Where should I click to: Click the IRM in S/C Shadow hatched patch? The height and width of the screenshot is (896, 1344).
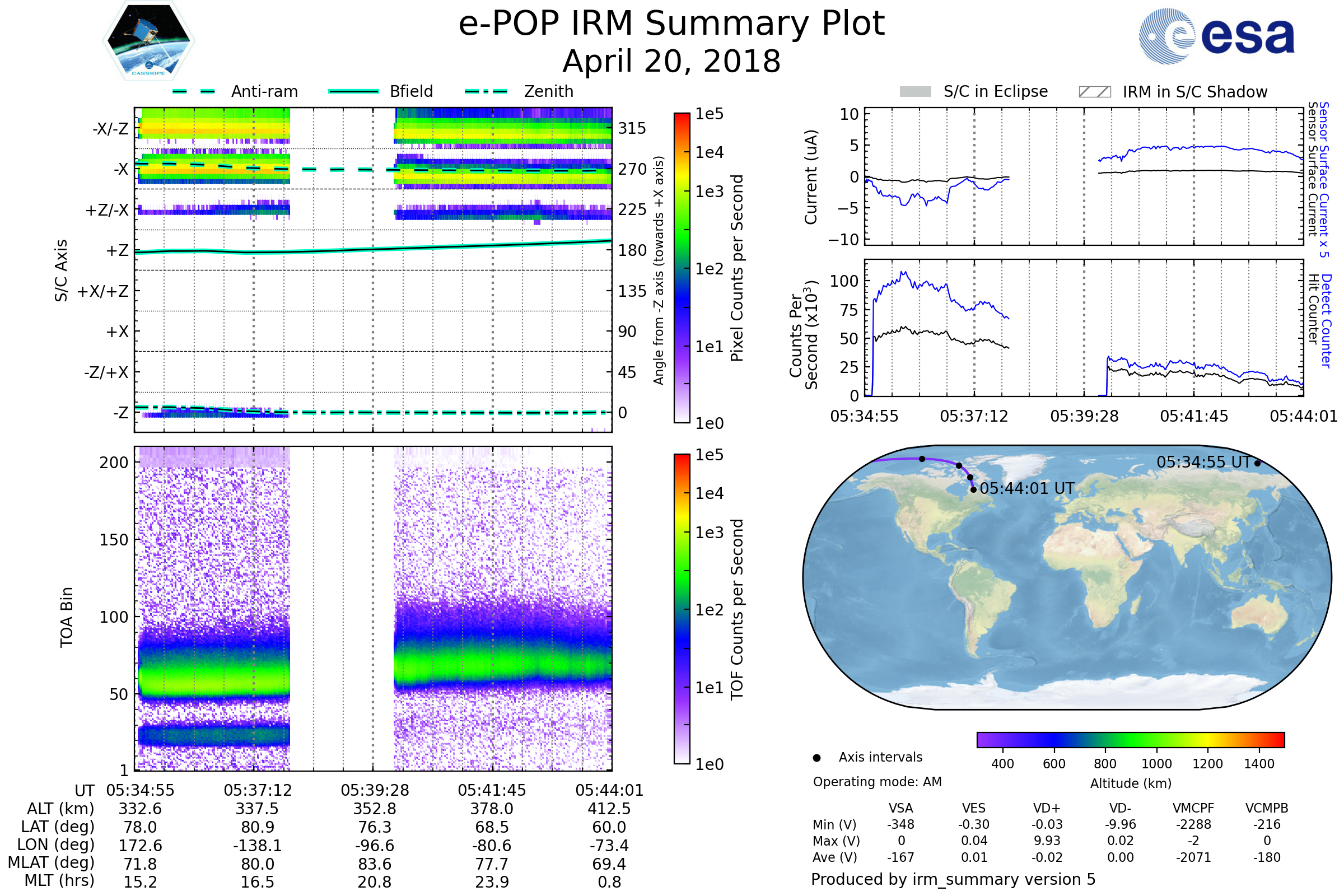click(1094, 92)
